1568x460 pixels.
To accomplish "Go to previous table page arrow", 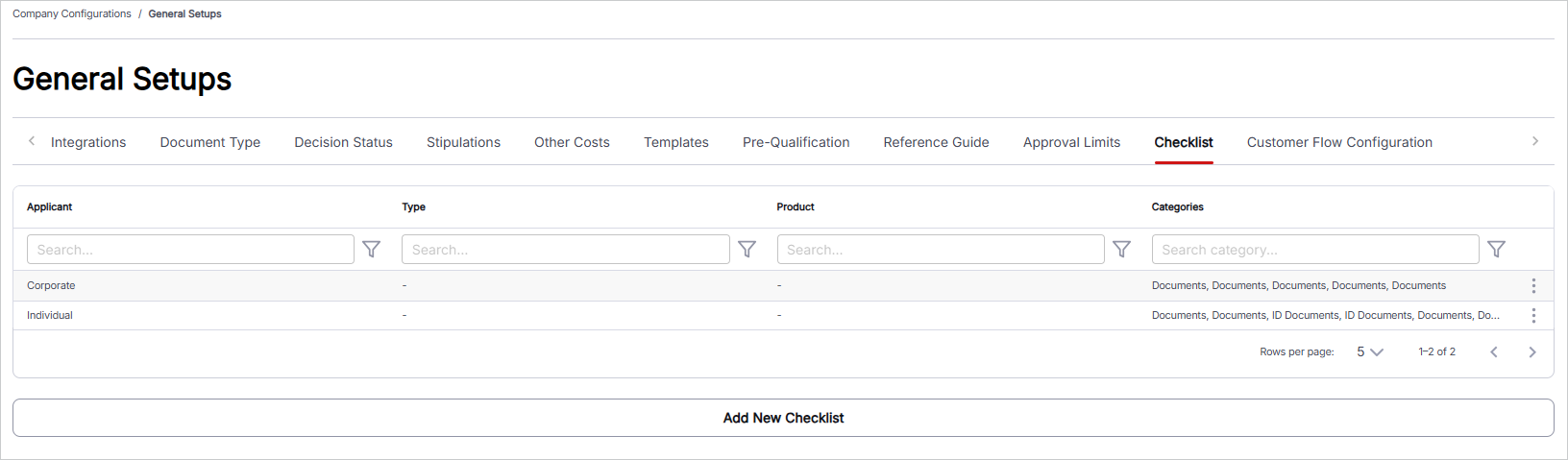I will pyautogui.click(x=1494, y=352).
